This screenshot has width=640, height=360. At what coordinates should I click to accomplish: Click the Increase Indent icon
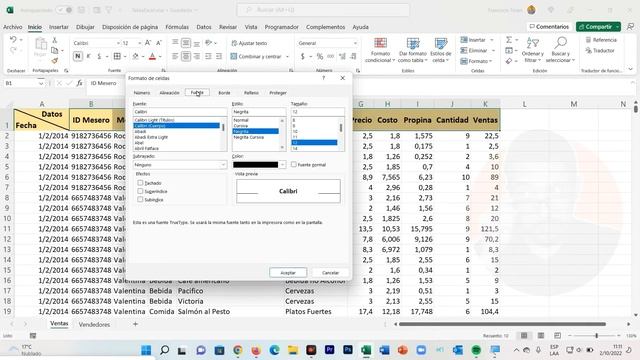point(219,56)
